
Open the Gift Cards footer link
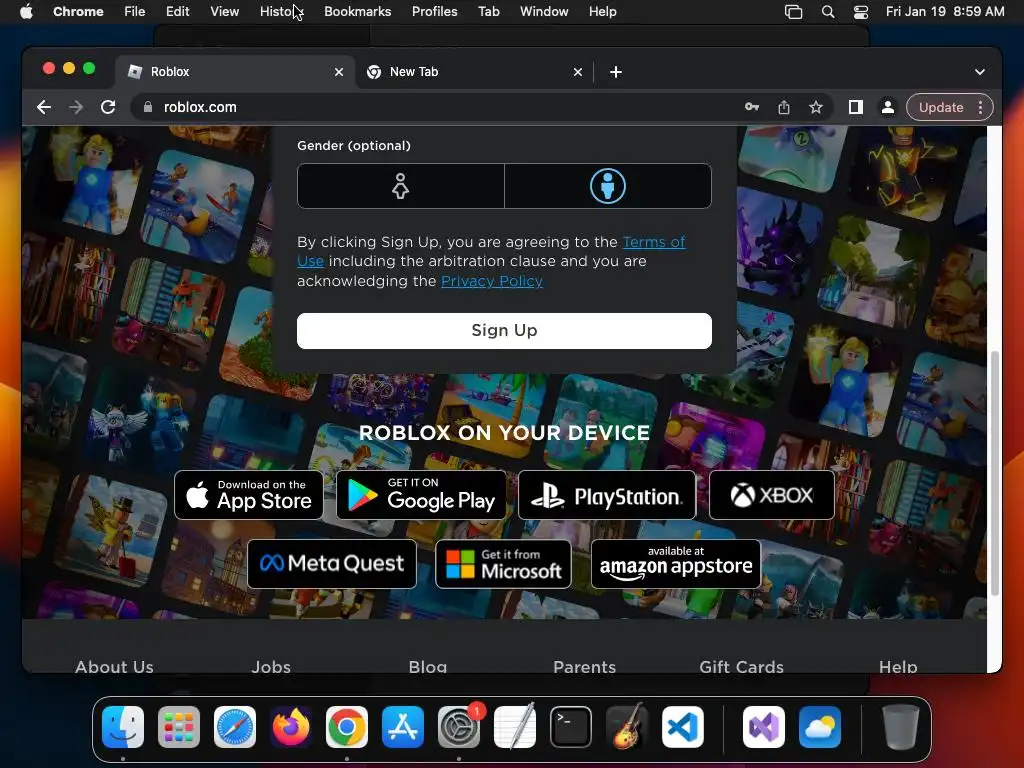pyautogui.click(x=741, y=667)
